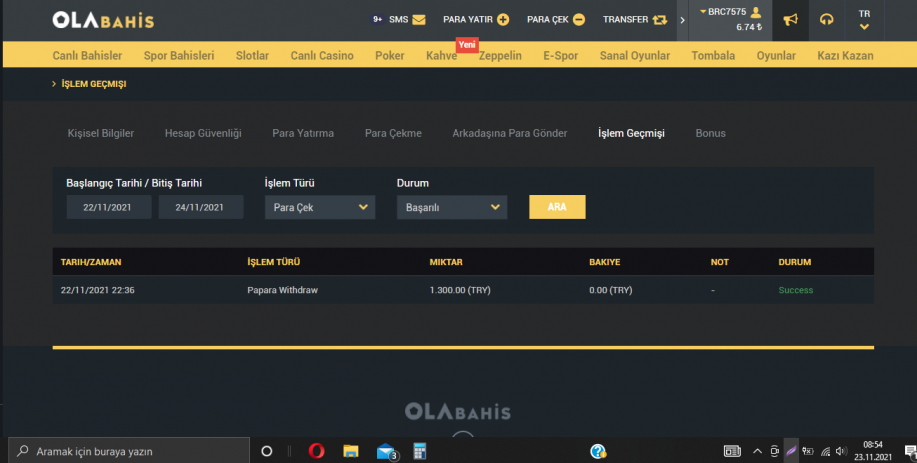Click the OlaBahis logo in header
Viewport: 917px width, 463px height.
(x=104, y=20)
